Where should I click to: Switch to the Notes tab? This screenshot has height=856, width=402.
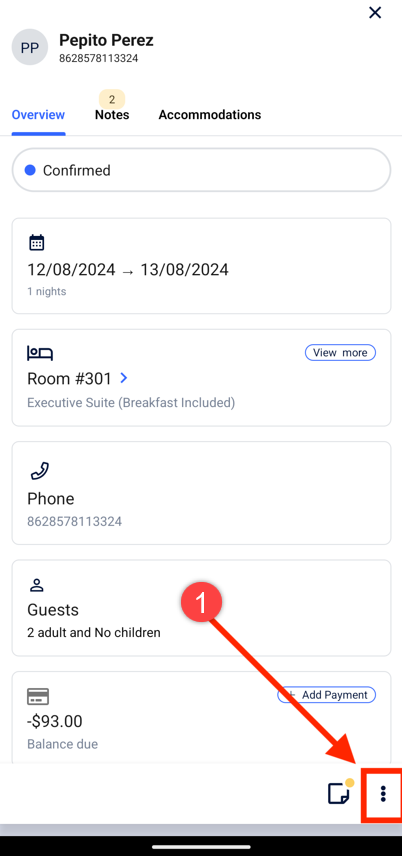112,115
